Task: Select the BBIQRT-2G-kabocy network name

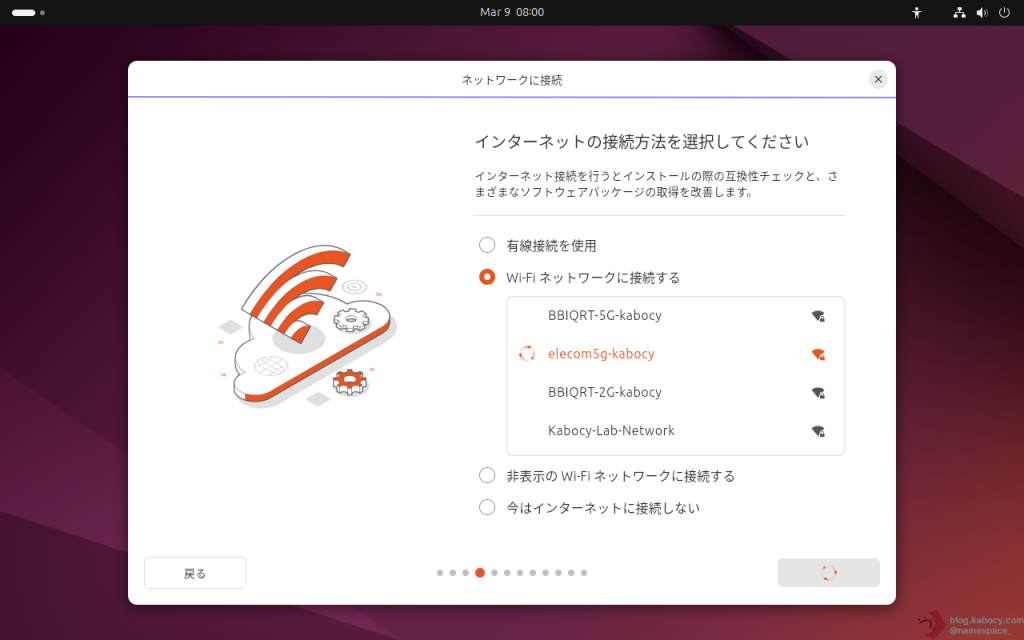Action: pos(605,393)
